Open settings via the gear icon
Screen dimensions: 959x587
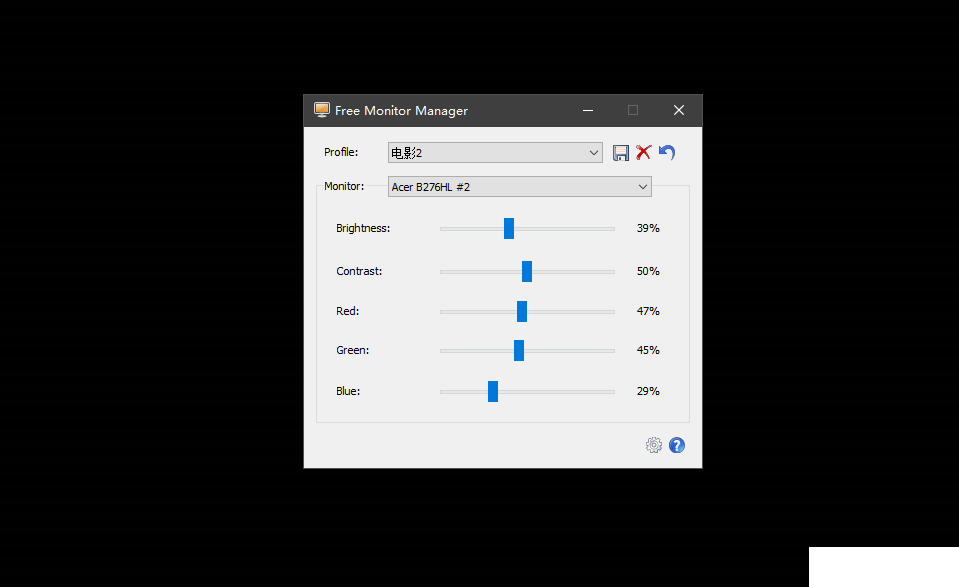pos(654,445)
